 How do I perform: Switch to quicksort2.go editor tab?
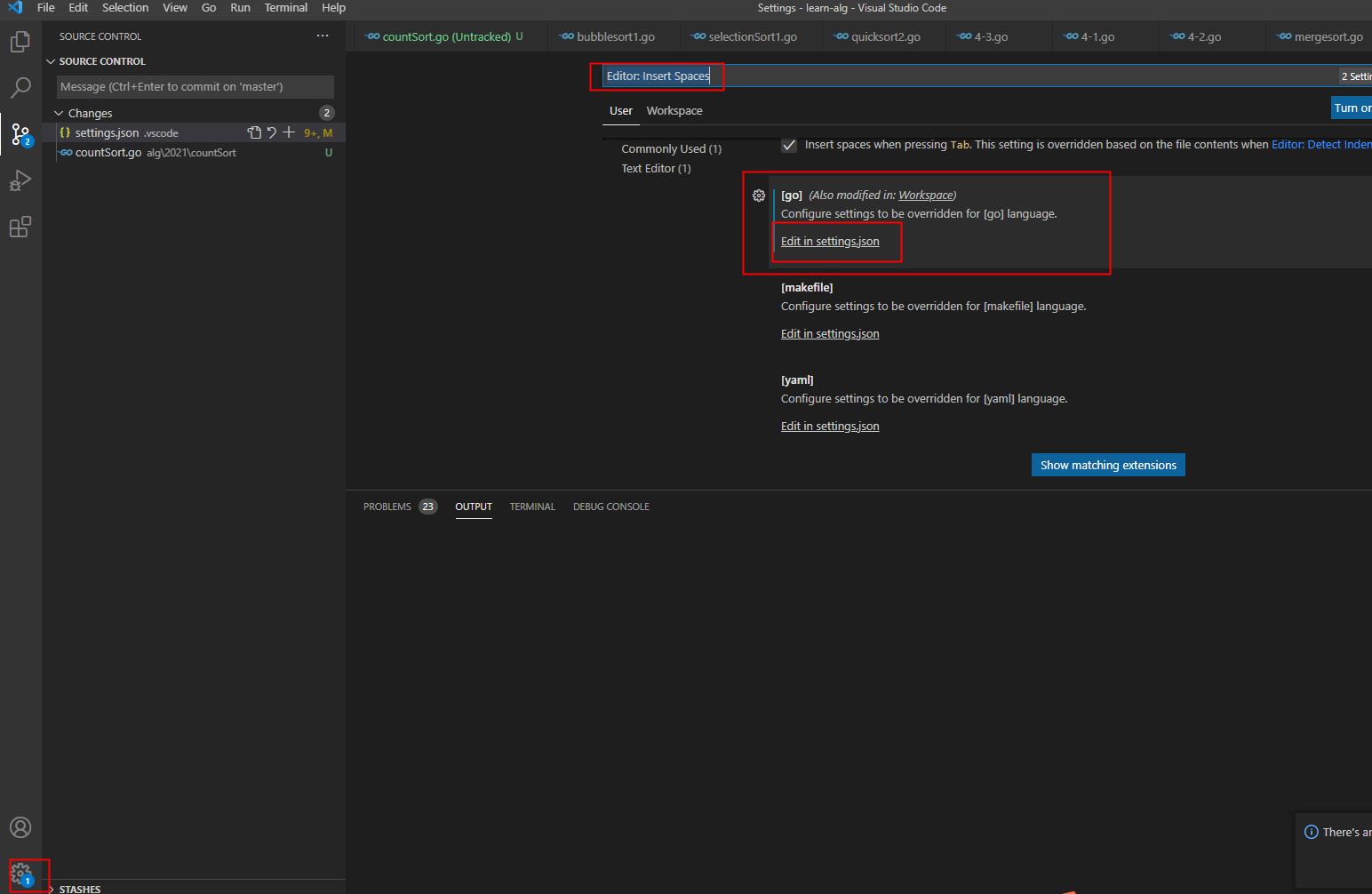pyautogui.click(x=884, y=36)
